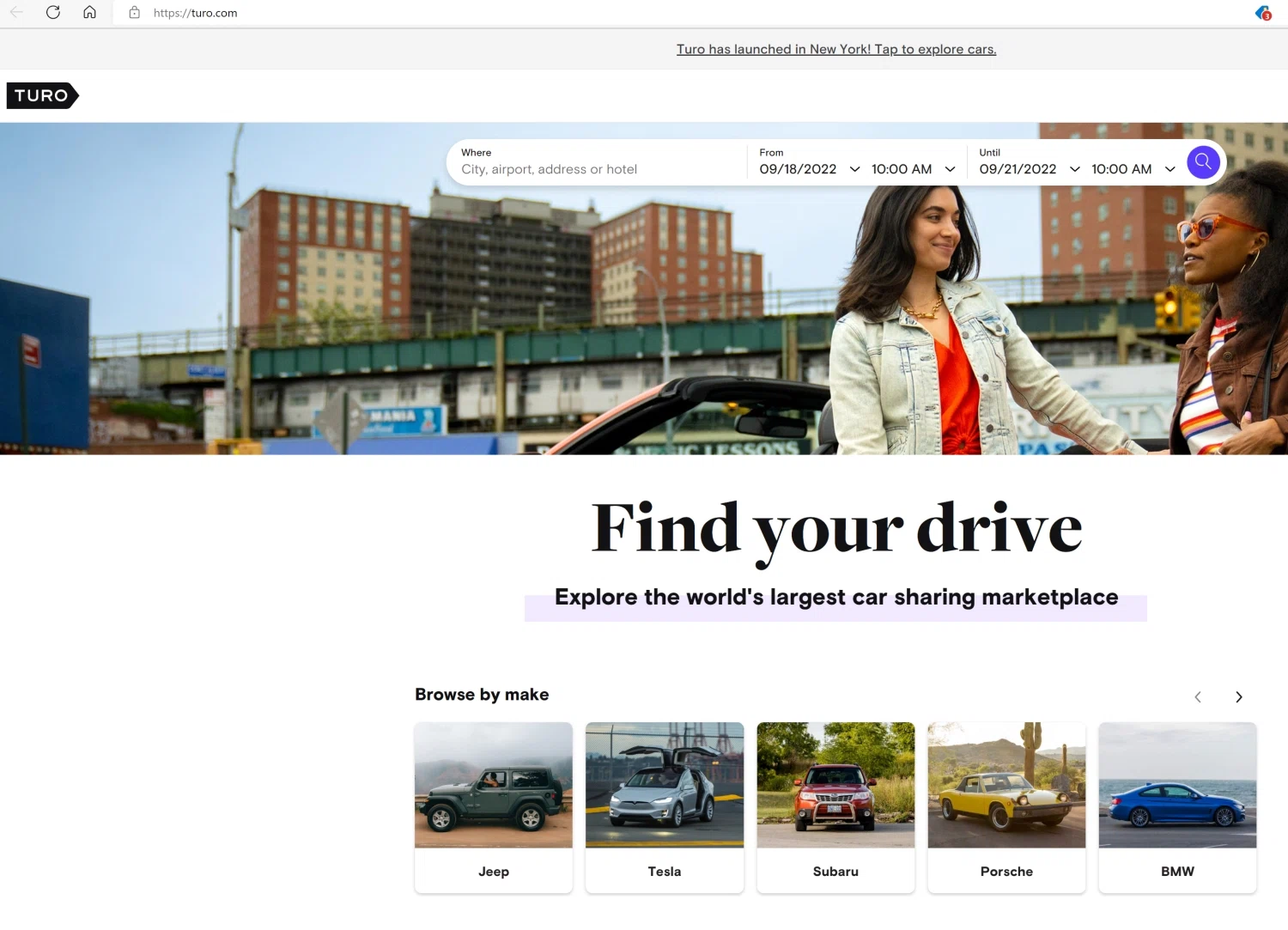This screenshot has height=930, width=1288.
Task: Click the 'Browse by make' heading
Action: pos(482,695)
